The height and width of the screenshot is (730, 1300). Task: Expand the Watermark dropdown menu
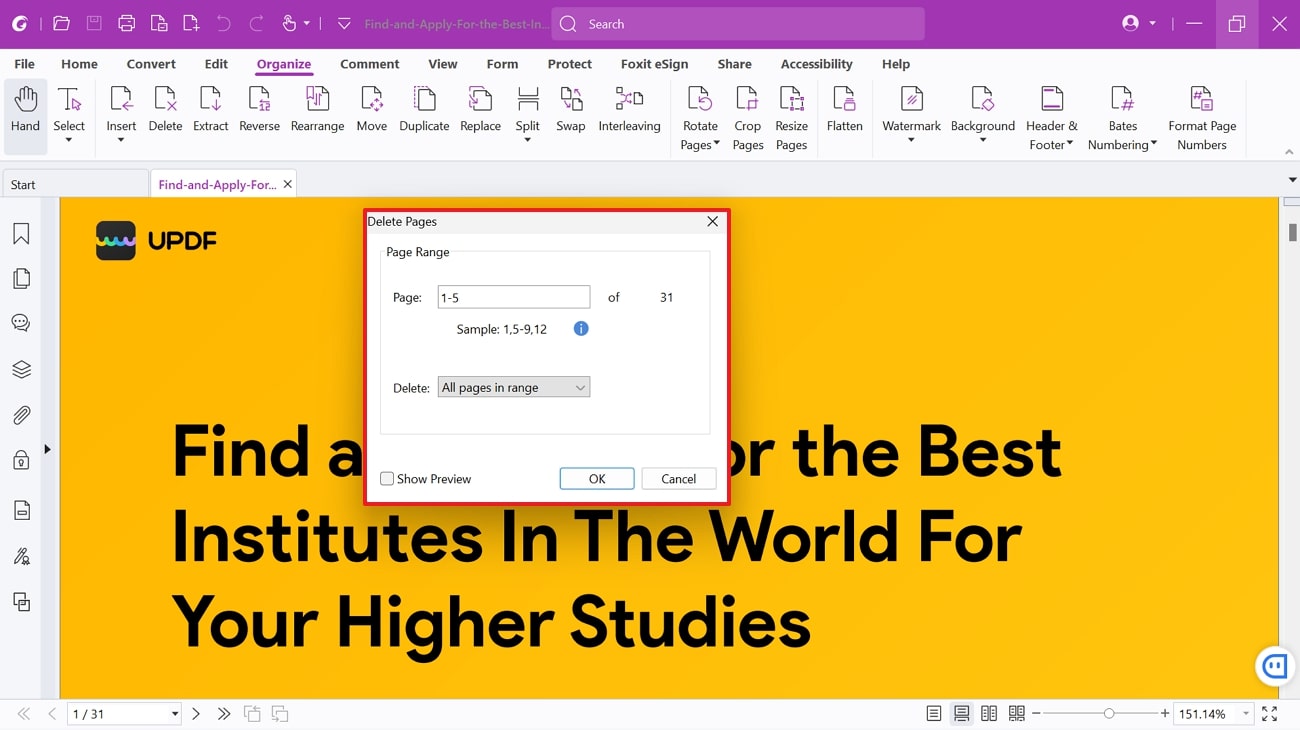tap(911, 141)
